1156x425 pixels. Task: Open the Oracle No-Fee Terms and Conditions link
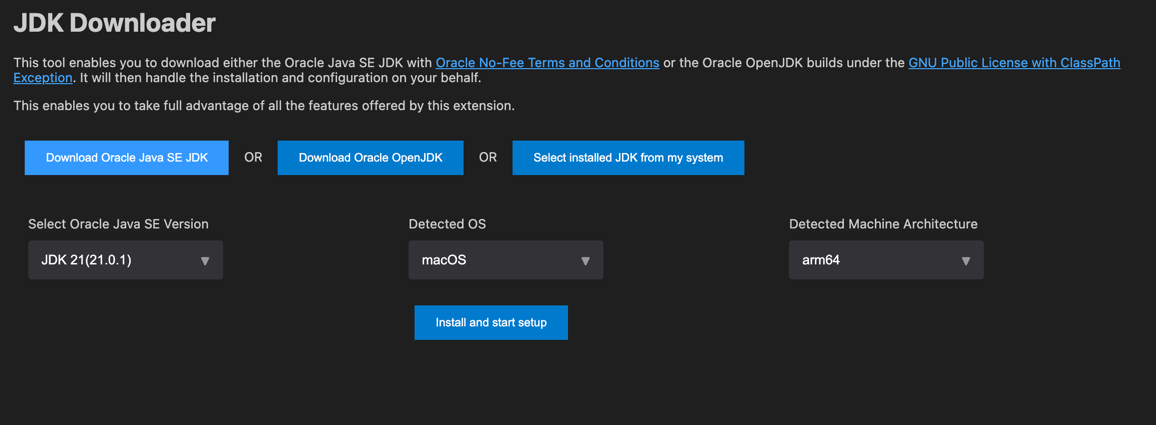click(x=547, y=63)
